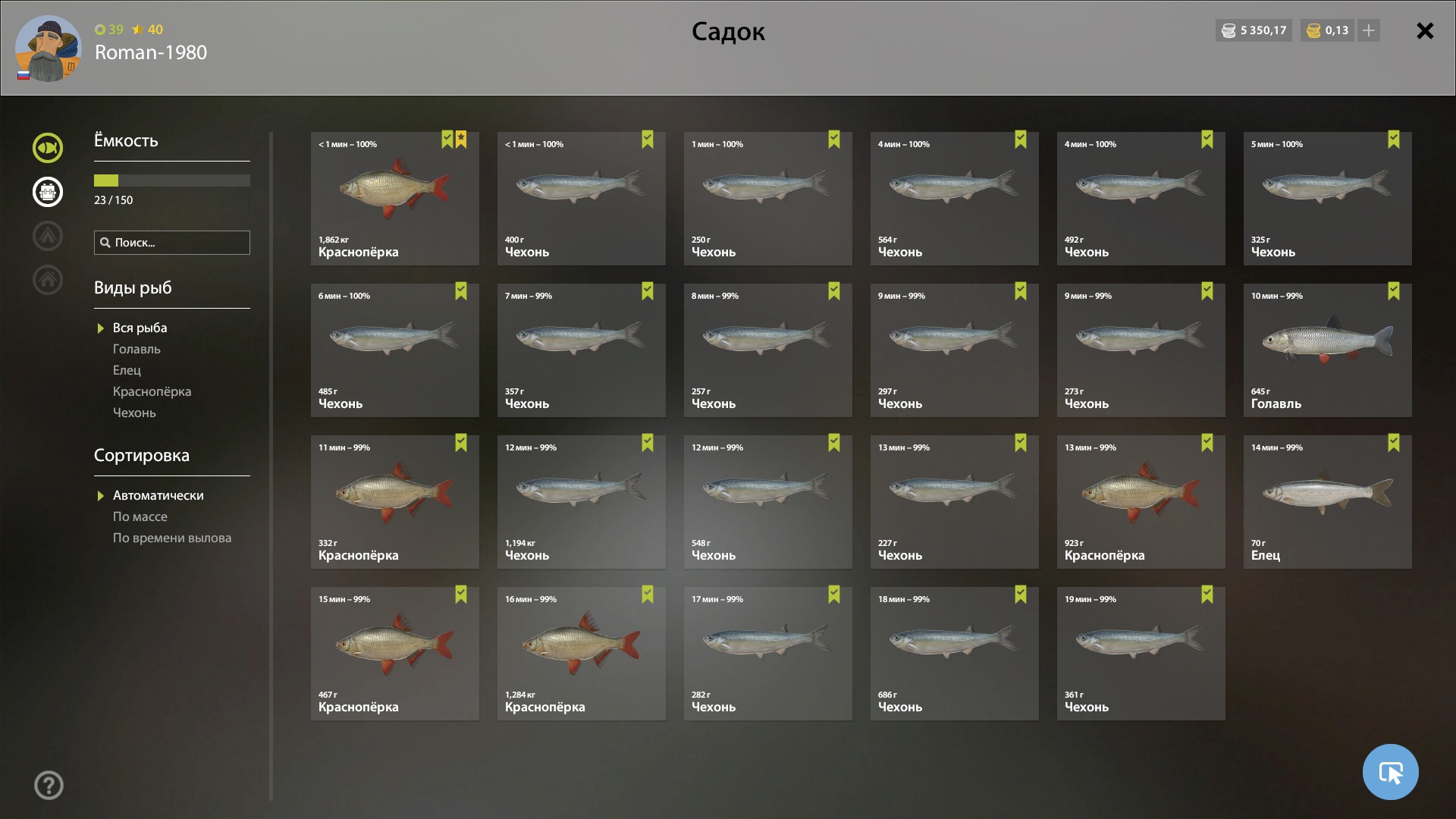Add gold coins with plus icon
This screenshot has height=819, width=1456.
pos(1369,30)
